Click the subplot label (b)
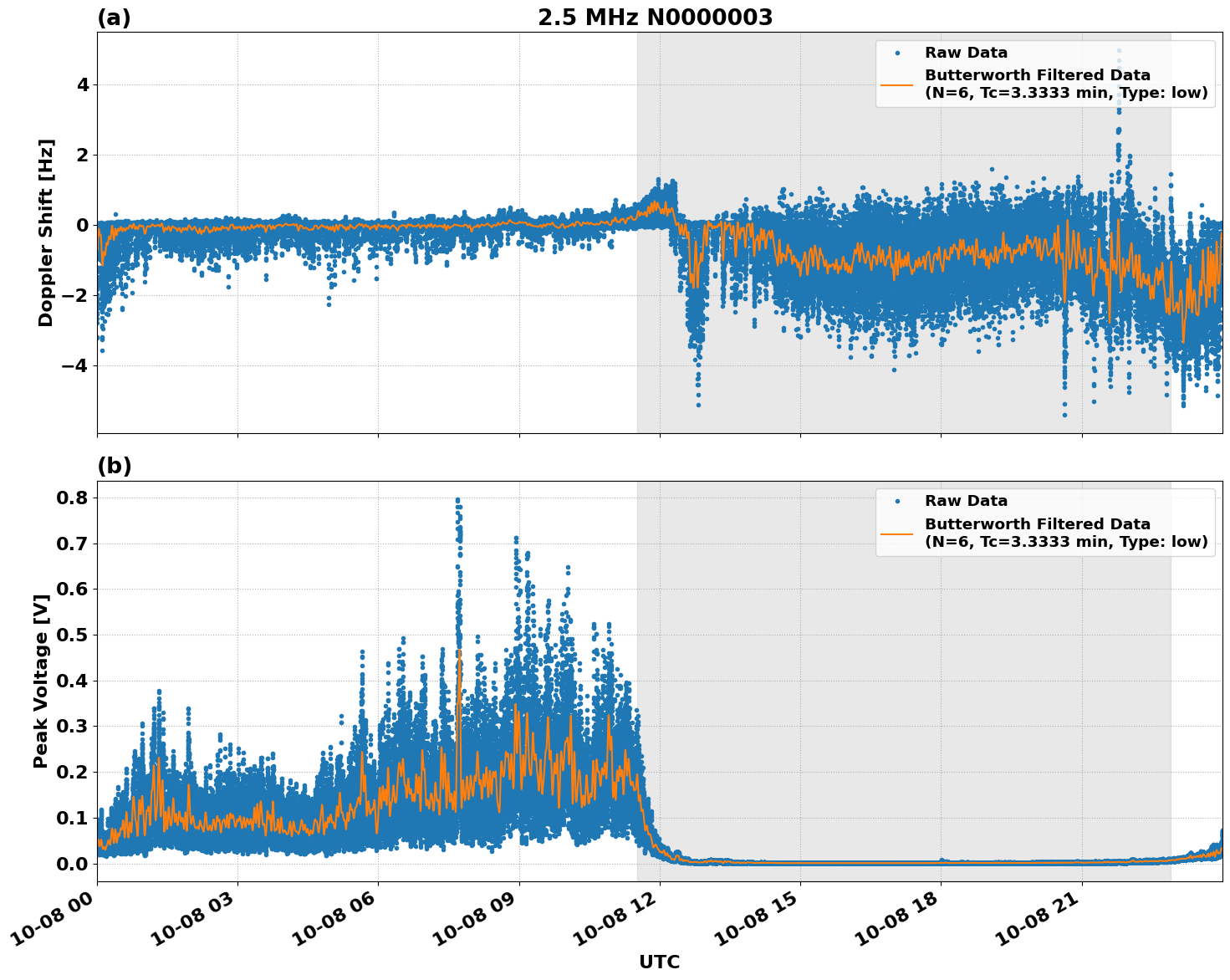Image resolution: width=1230 pixels, height=980 pixels. (114, 466)
